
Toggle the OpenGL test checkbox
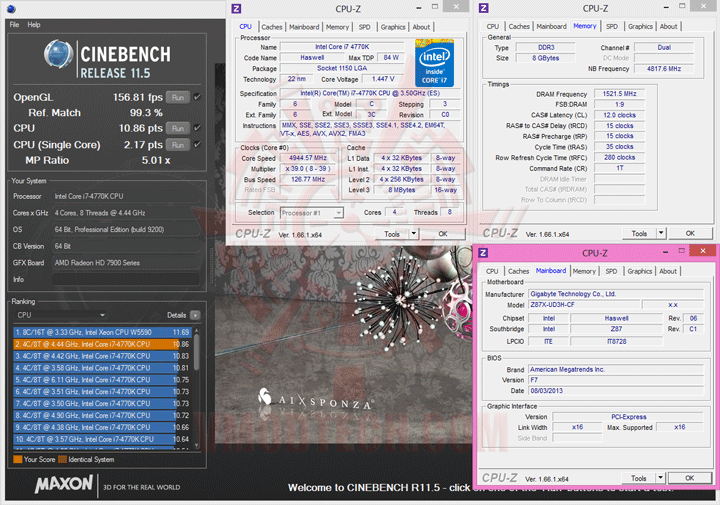coord(197,97)
